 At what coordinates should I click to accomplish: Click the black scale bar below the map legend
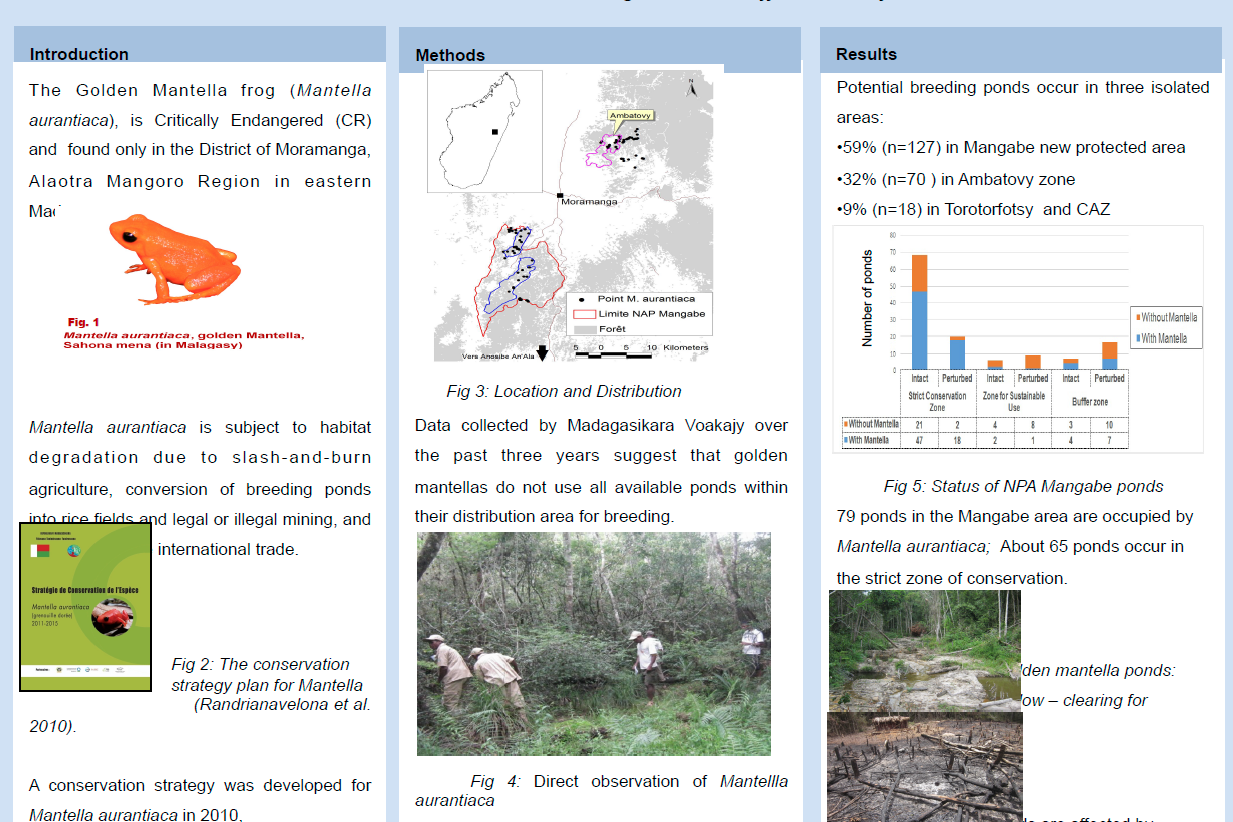pos(614,355)
